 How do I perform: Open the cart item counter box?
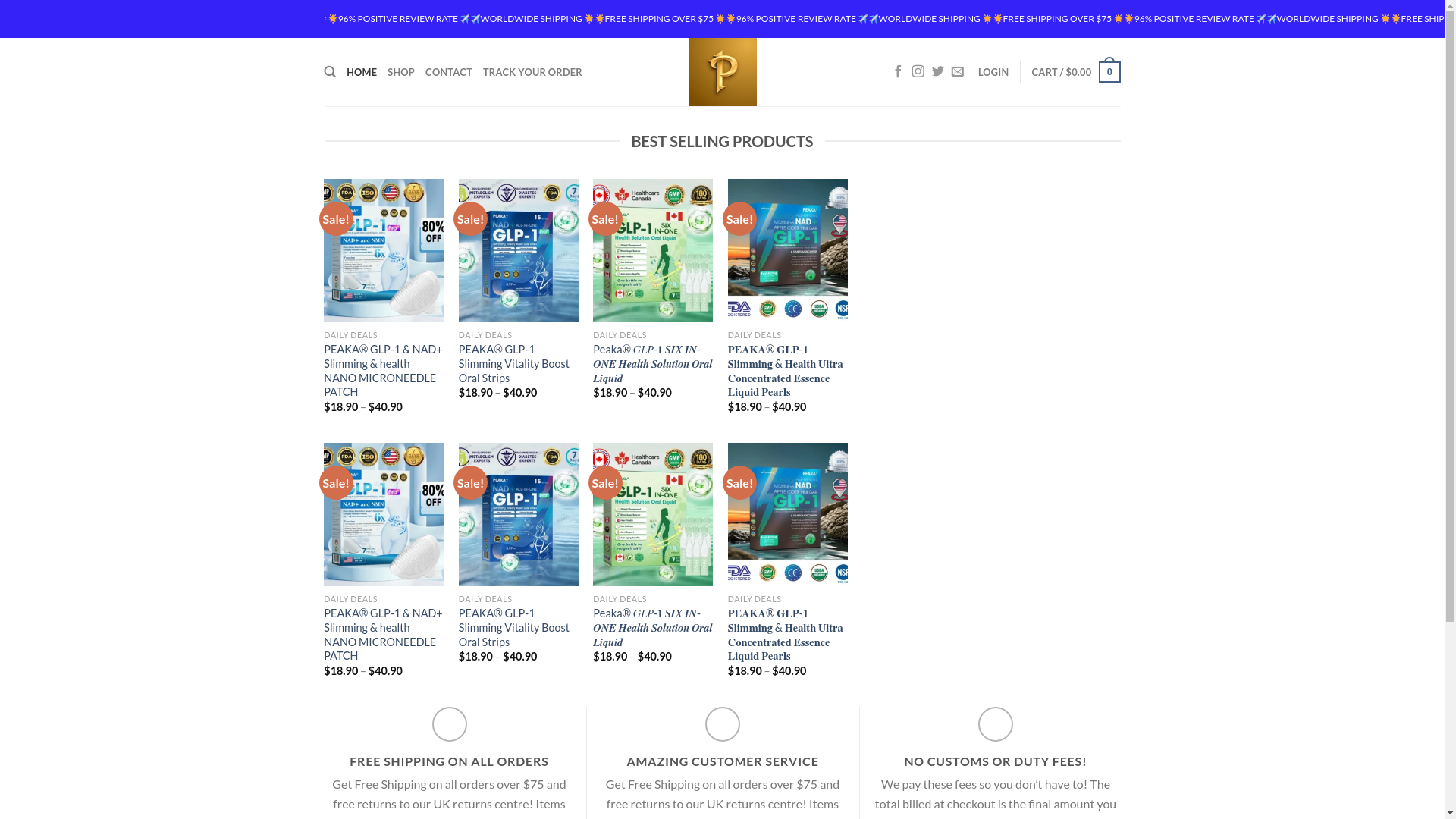tap(1109, 72)
